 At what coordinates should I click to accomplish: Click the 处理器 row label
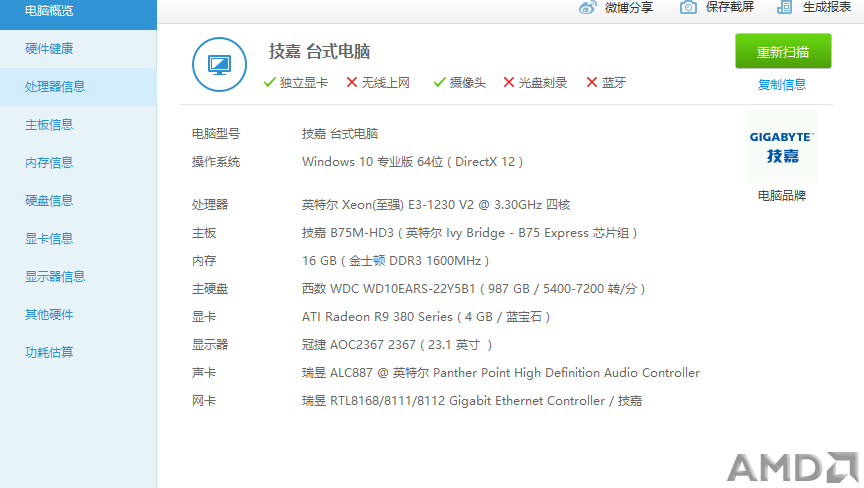pyautogui.click(x=210, y=205)
